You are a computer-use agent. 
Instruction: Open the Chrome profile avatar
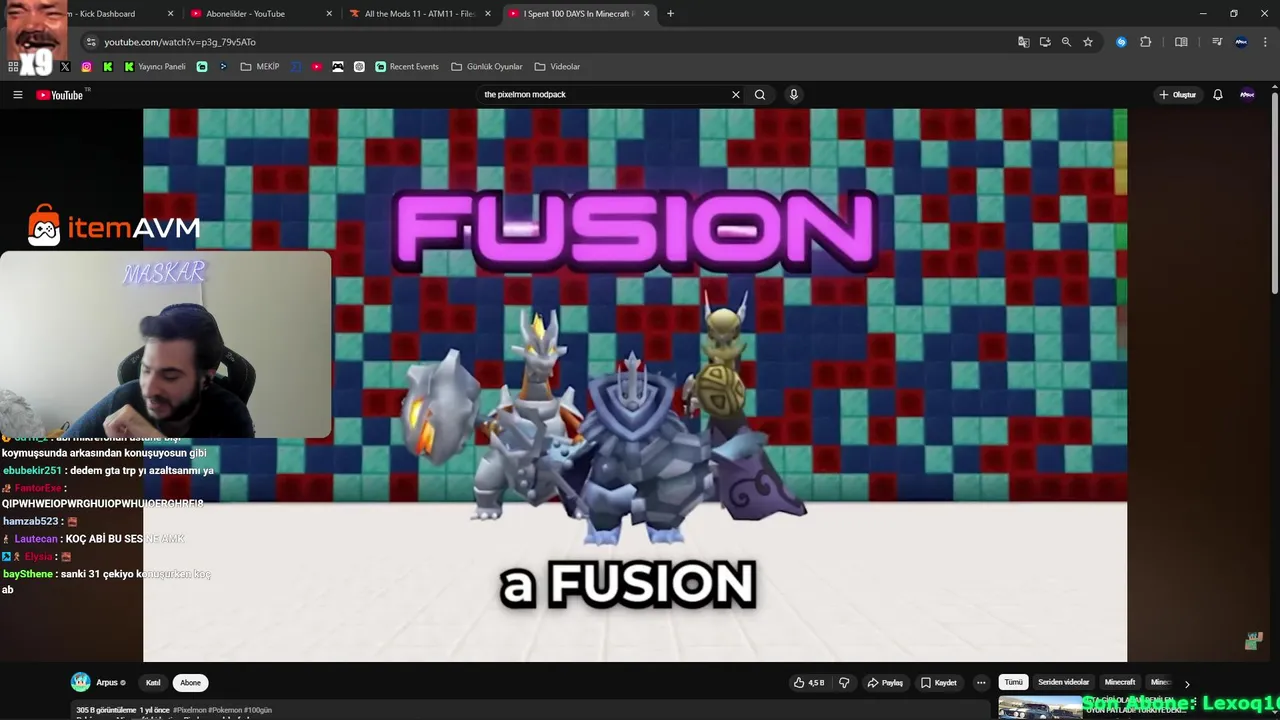1241,42
